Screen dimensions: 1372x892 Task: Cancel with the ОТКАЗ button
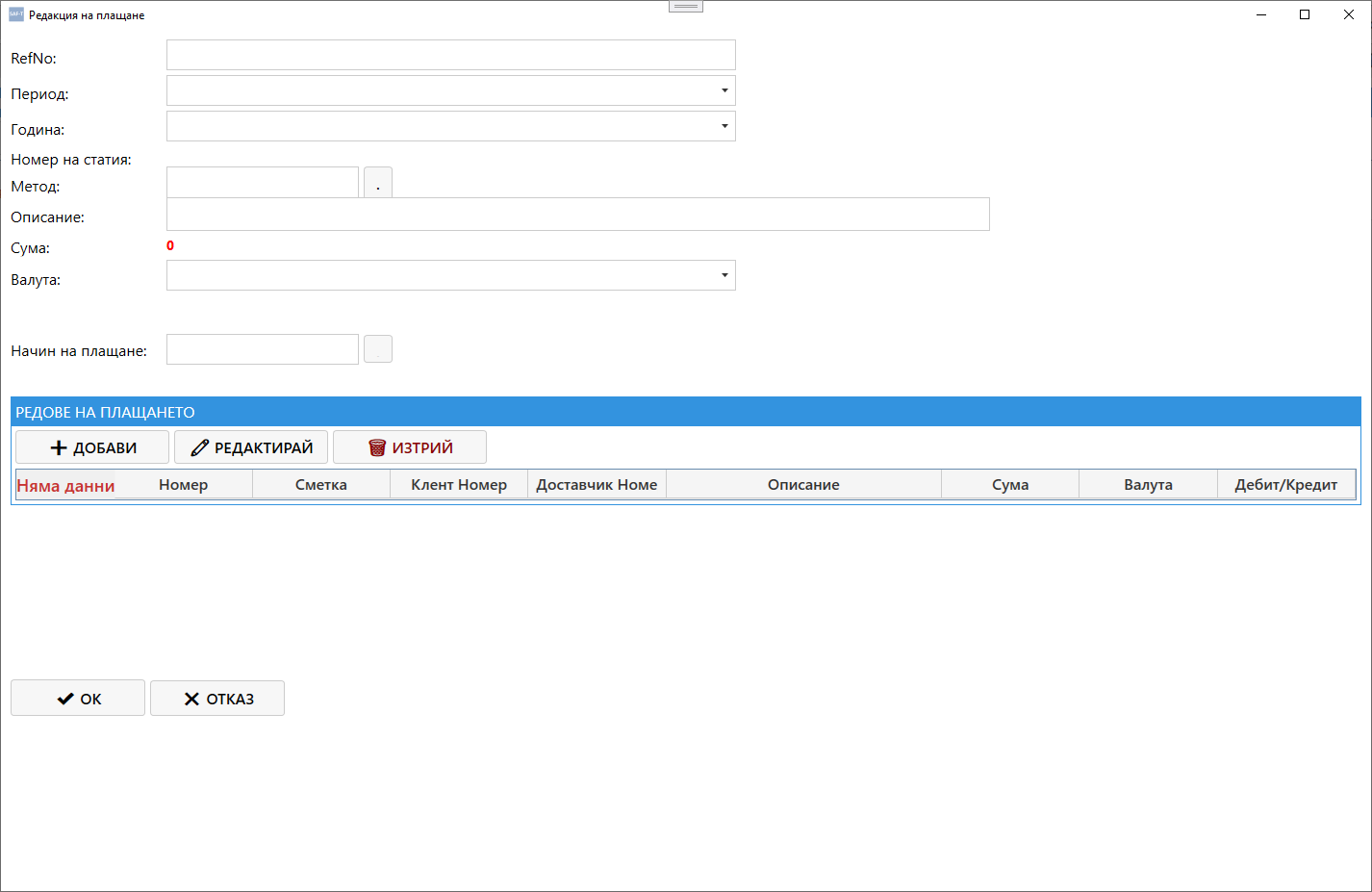click(x=217, y=699)
